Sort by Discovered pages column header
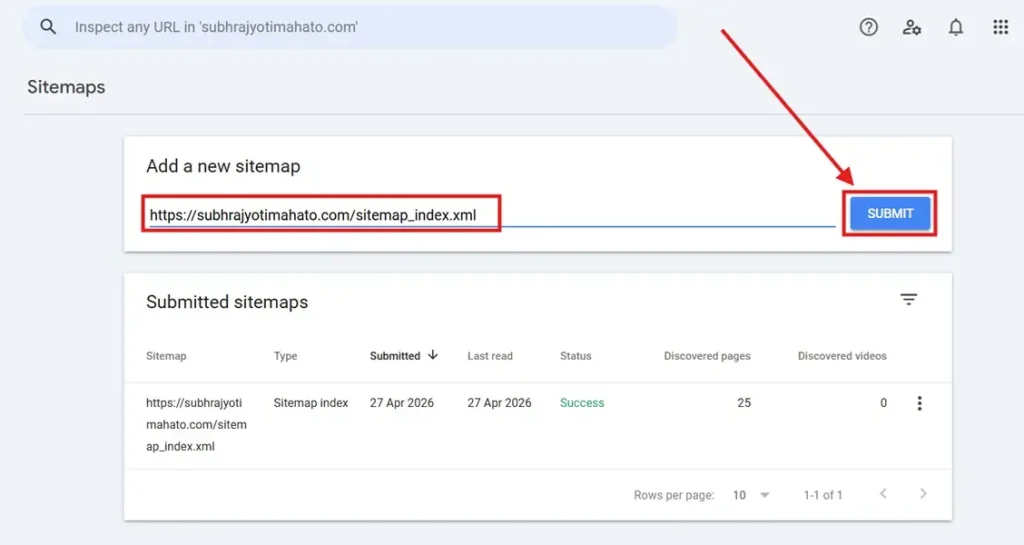The height and width of the screenshot is (545, 1024). 707,356
